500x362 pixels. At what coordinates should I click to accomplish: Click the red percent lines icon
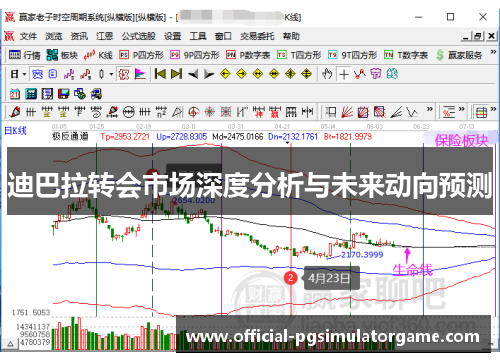[449, 112]
